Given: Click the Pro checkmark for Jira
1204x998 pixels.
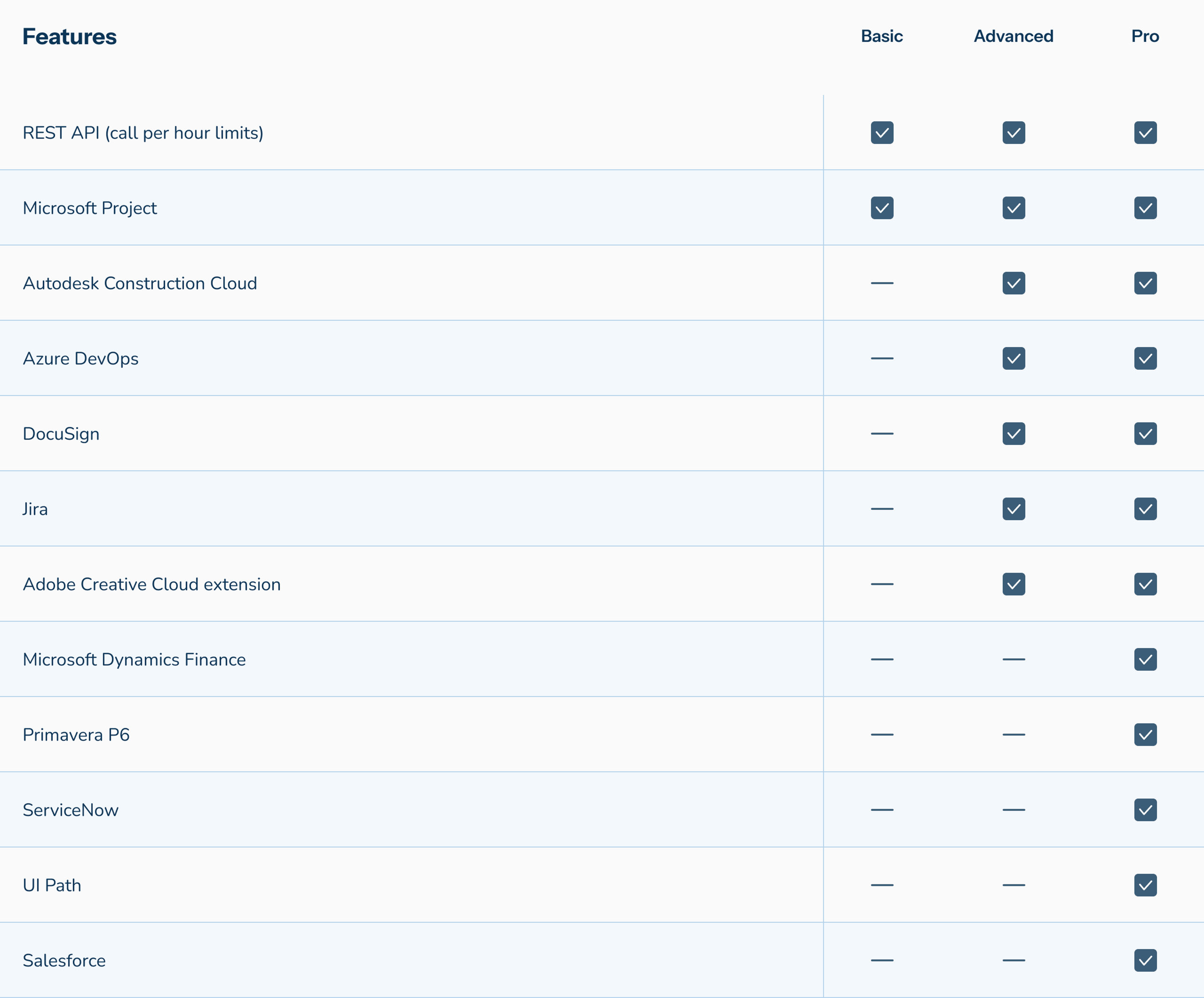Looking at the screenshot, I should [1146, 508].
